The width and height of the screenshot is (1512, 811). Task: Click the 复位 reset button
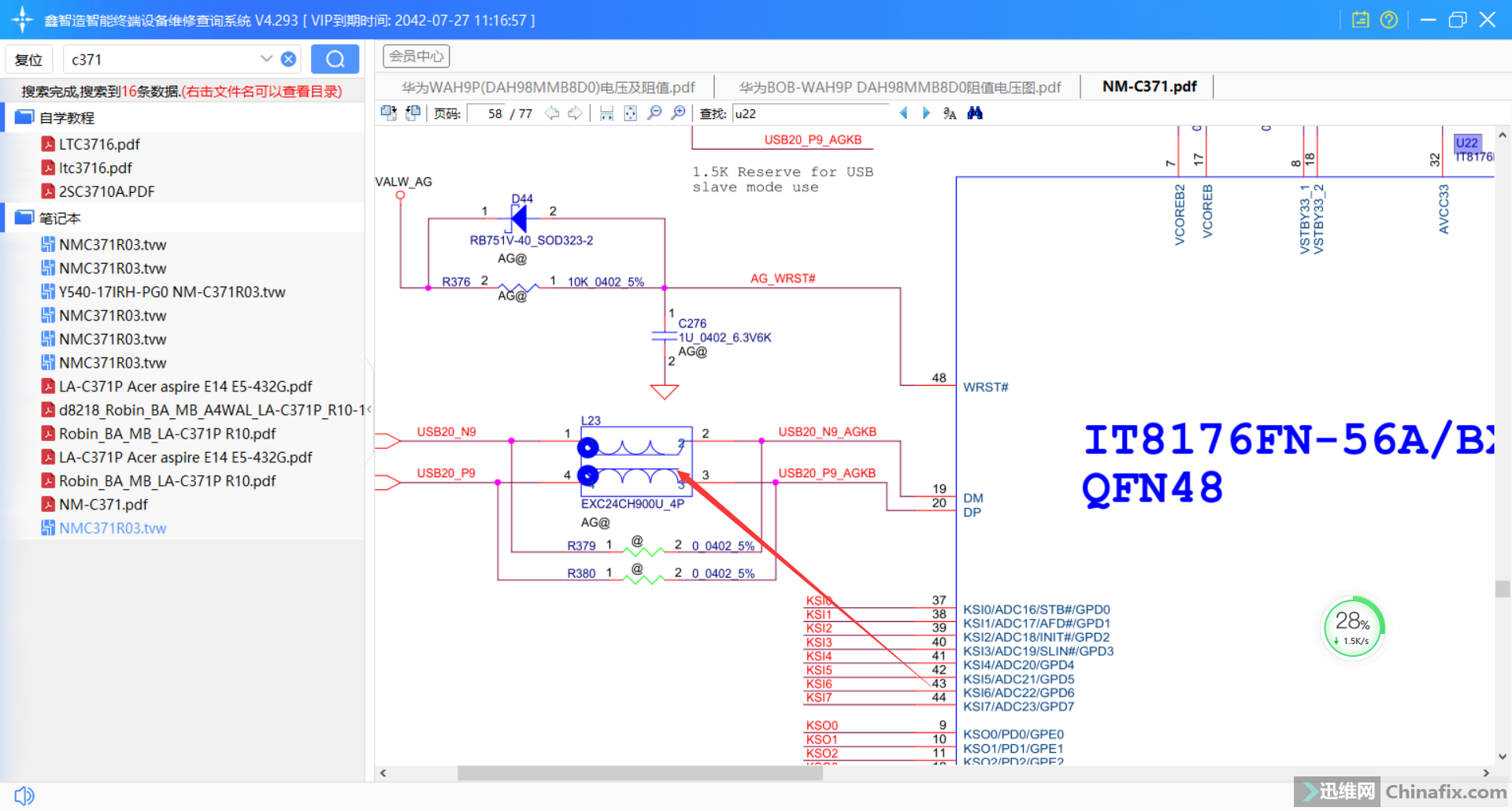(x=29, y=60)
